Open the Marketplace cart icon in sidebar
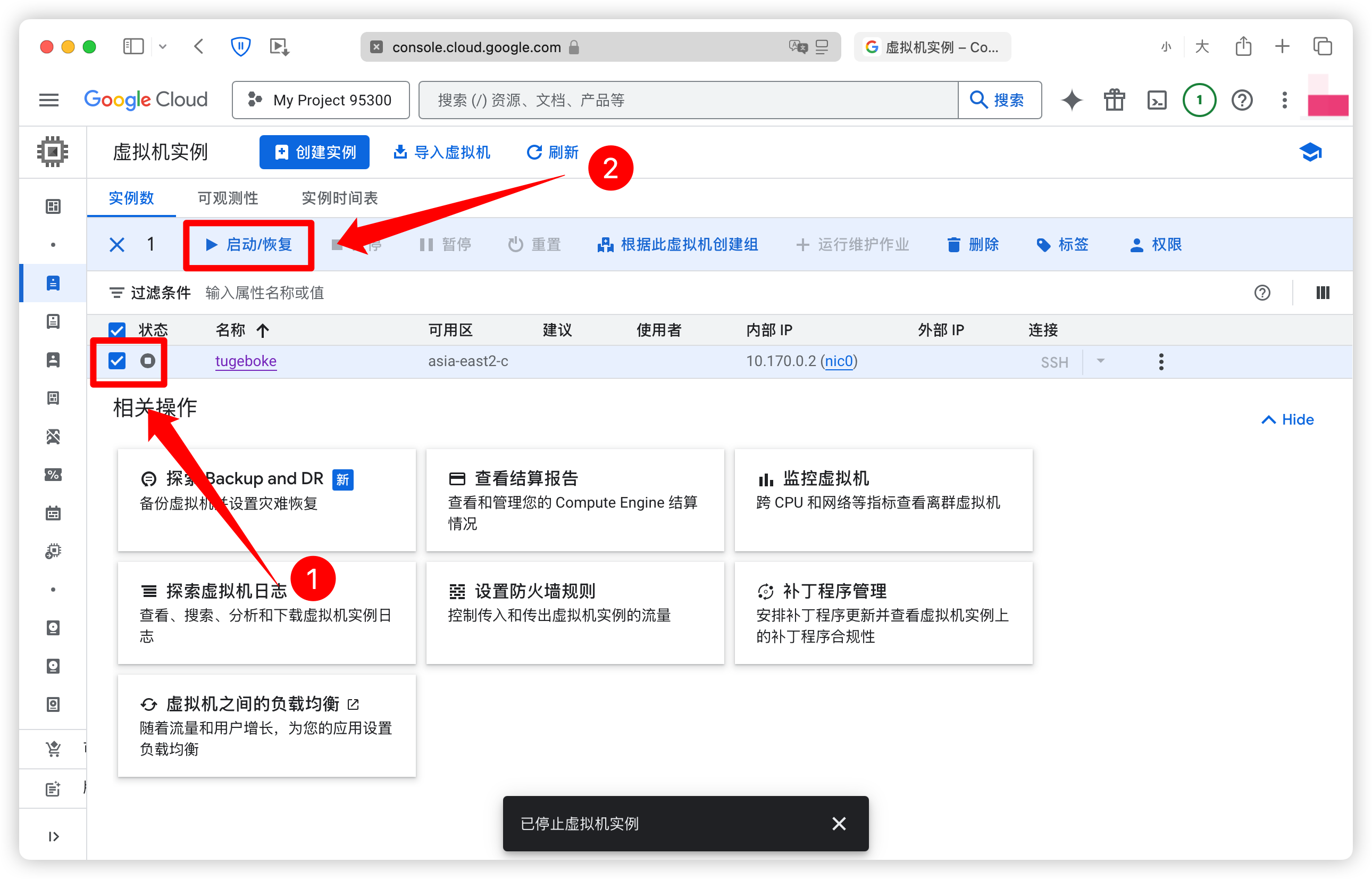This screenshot has height=879, width=1372. [x=53, y=748]
